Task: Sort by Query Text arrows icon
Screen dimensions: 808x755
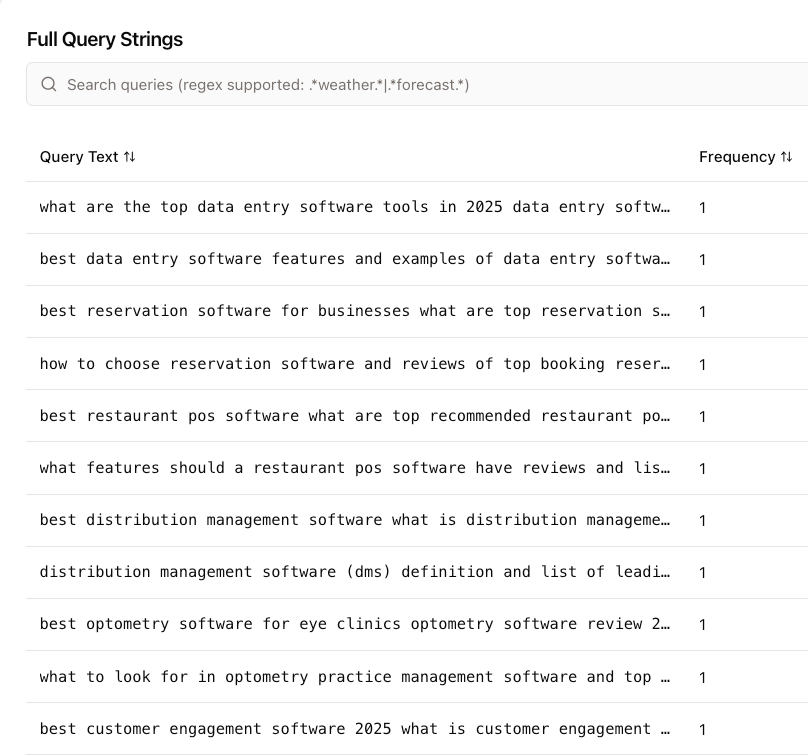Action: tap(129, 157)
